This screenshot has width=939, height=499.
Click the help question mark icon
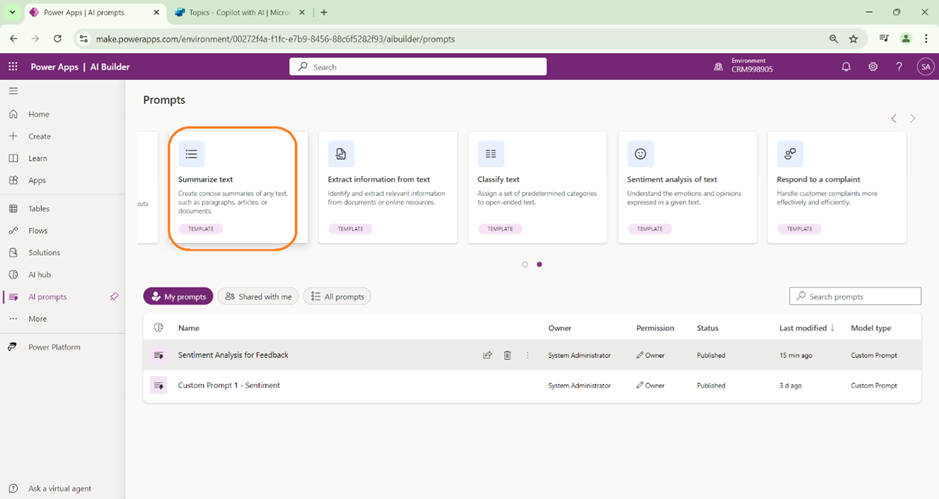coord(899,67)
